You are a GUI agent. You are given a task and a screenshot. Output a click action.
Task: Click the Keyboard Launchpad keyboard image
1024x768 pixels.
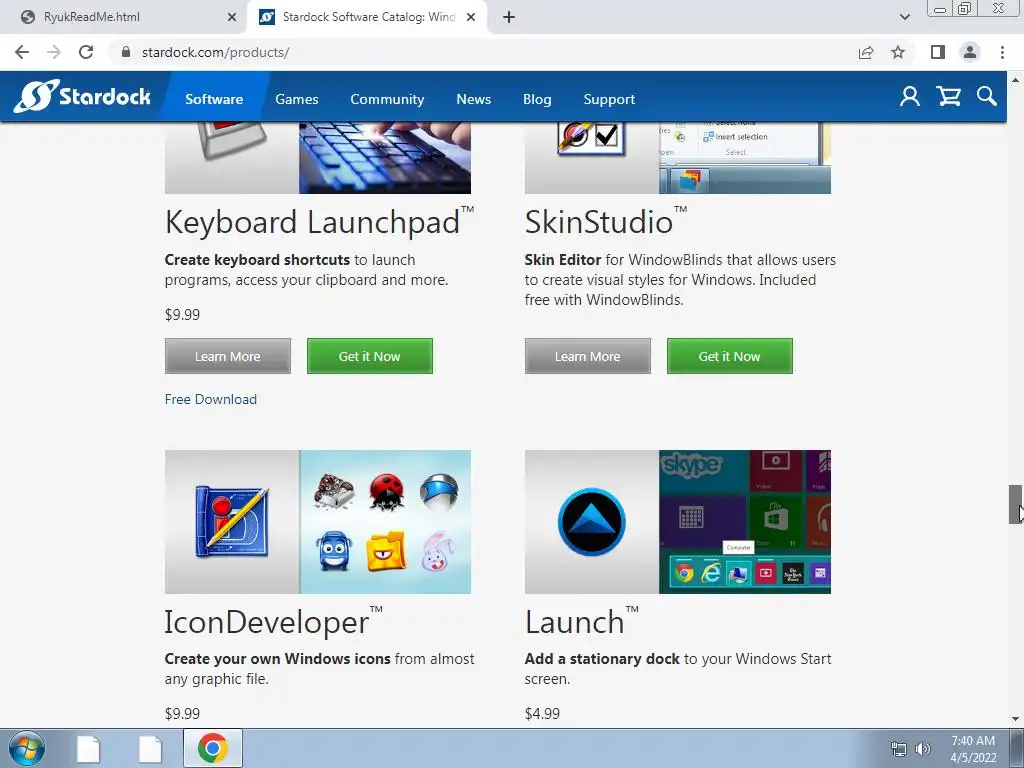click(x=385, y=158)
